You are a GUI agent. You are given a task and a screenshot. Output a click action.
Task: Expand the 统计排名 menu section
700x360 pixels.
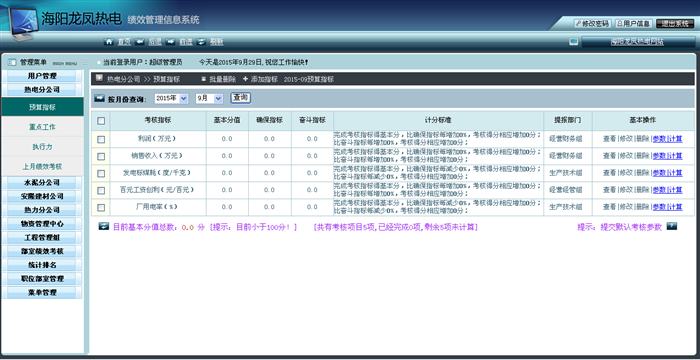42,265
